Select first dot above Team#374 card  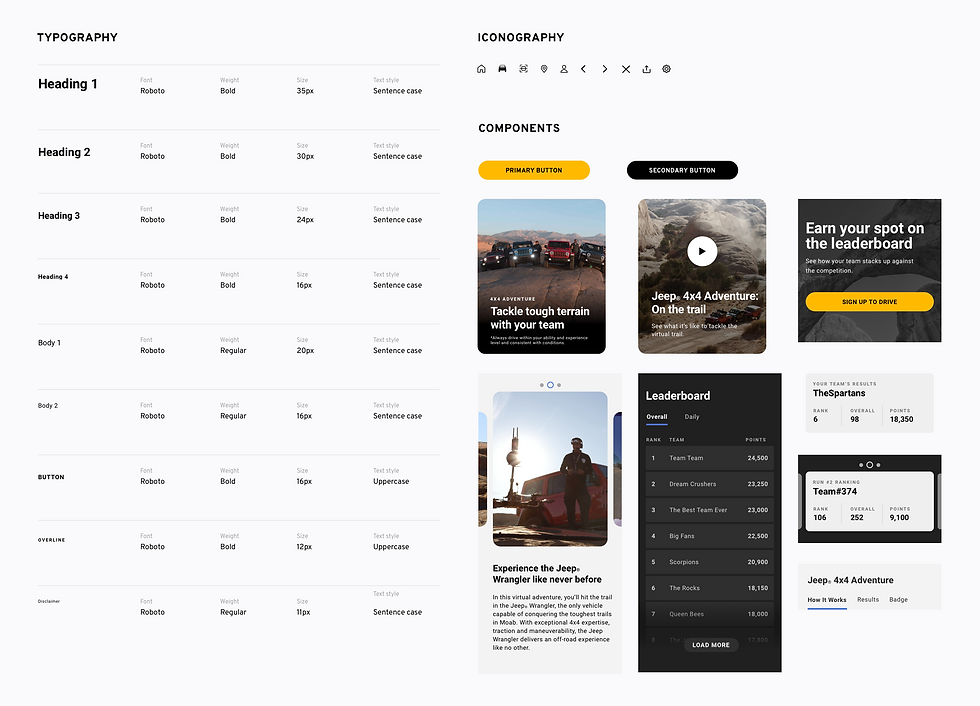click(x=861, y=465)
